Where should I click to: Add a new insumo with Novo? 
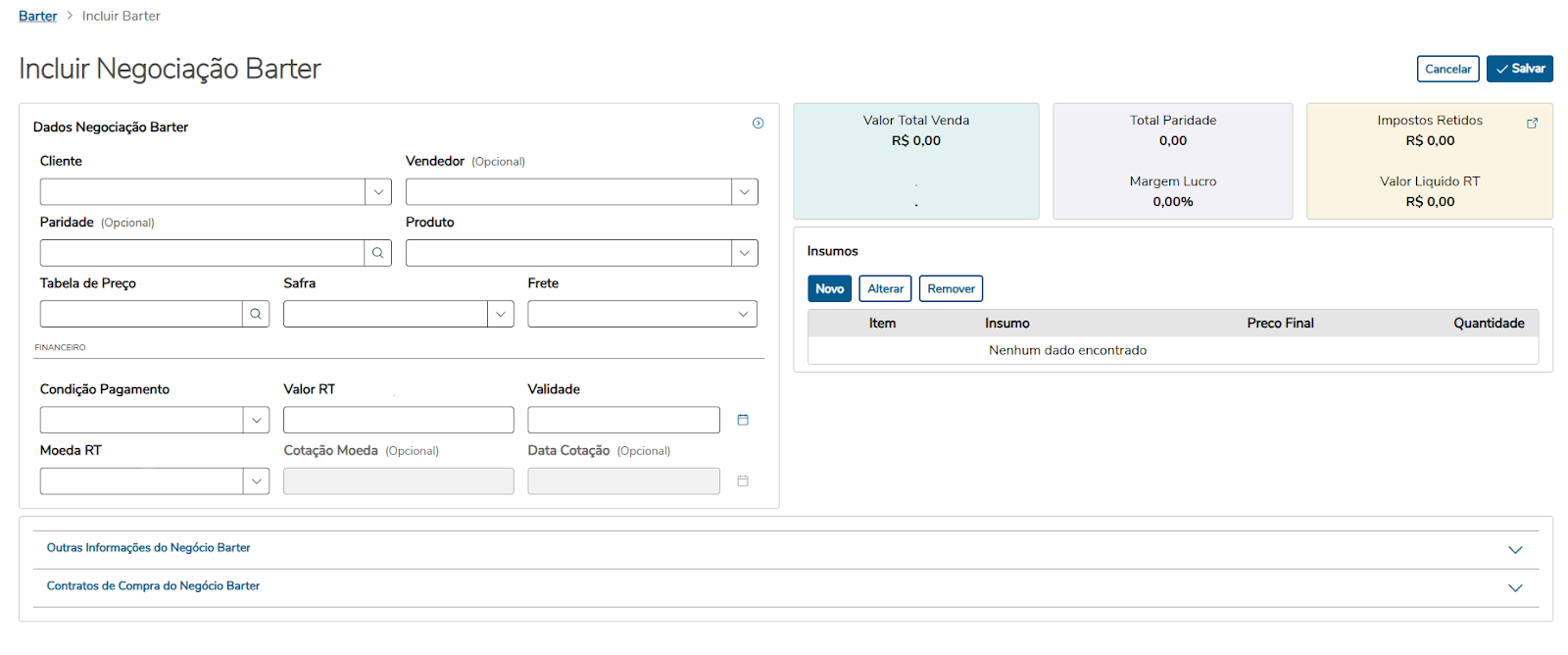tap(829, 288)
